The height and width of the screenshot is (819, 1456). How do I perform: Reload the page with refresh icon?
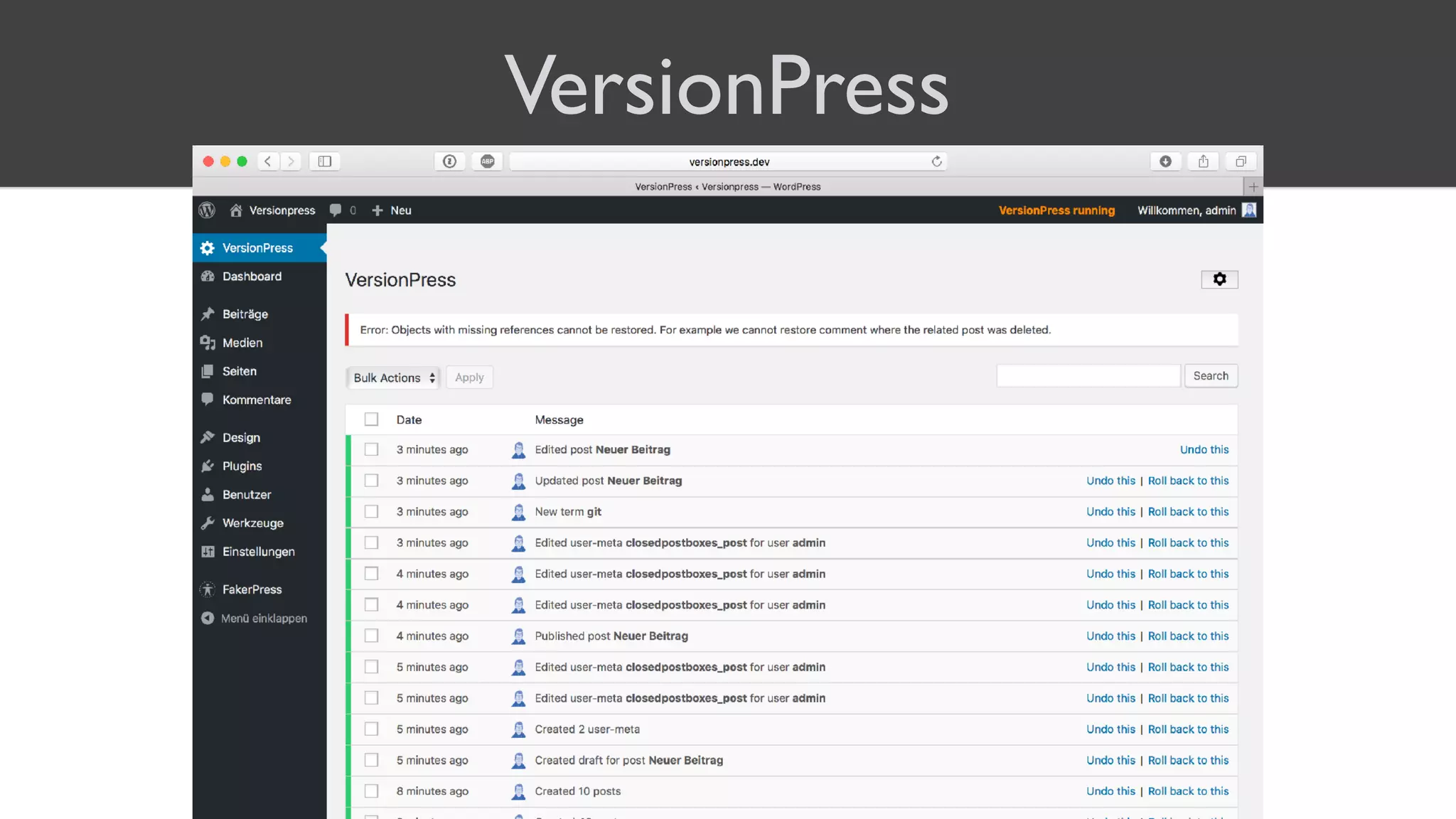[936, 161]
